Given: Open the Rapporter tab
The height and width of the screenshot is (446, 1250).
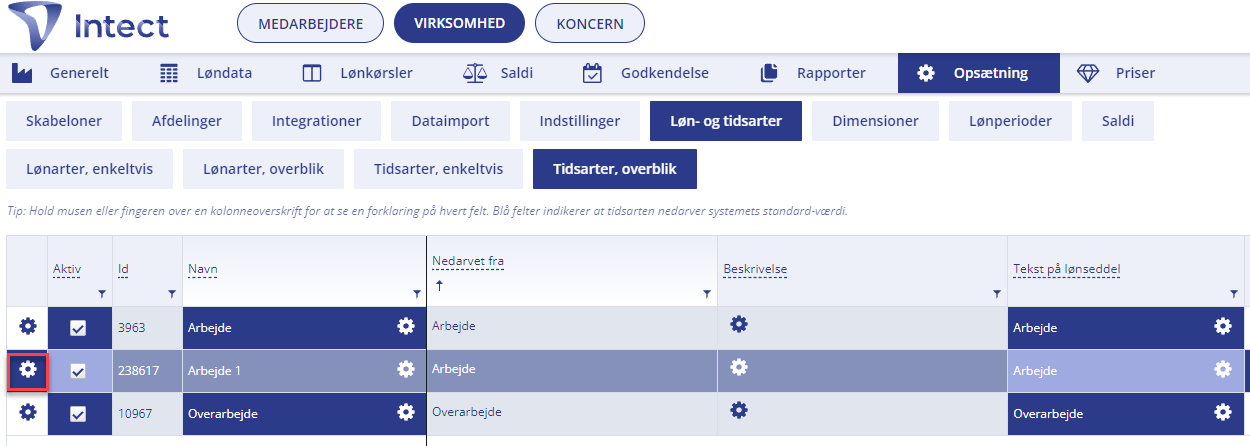Looking at the screenshot, I should (x=813, y=73).
